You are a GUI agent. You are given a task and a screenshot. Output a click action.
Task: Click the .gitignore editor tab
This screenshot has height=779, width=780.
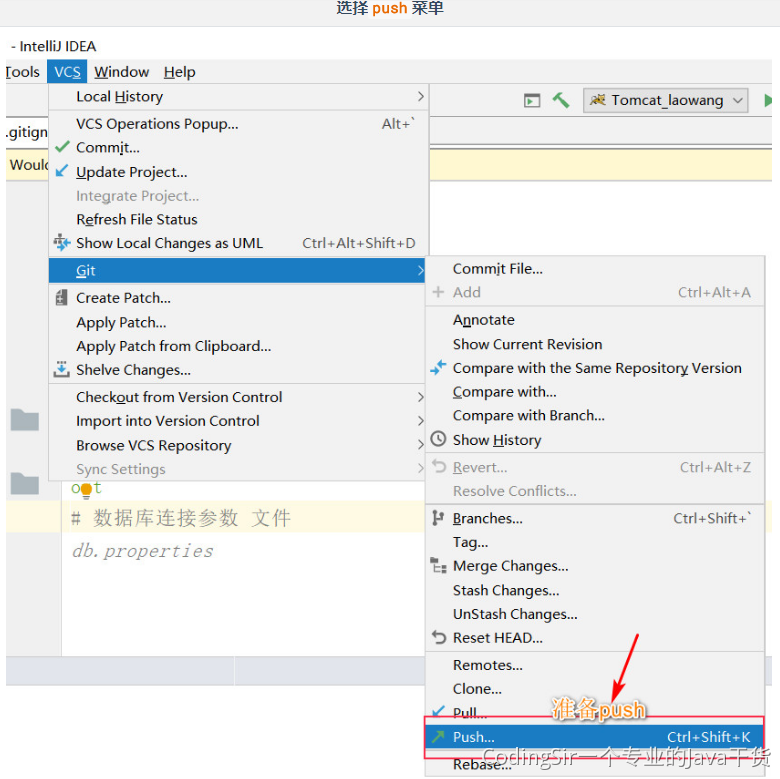tap(27, 132)
